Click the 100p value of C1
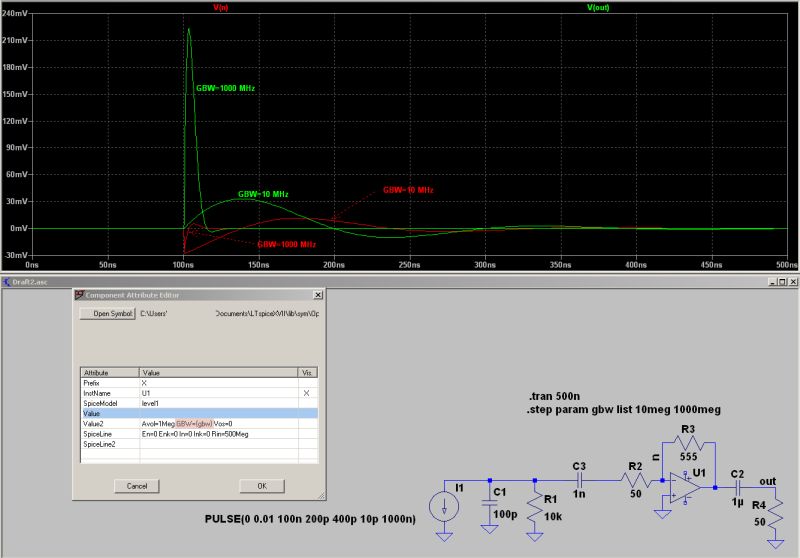 [505, 514]
